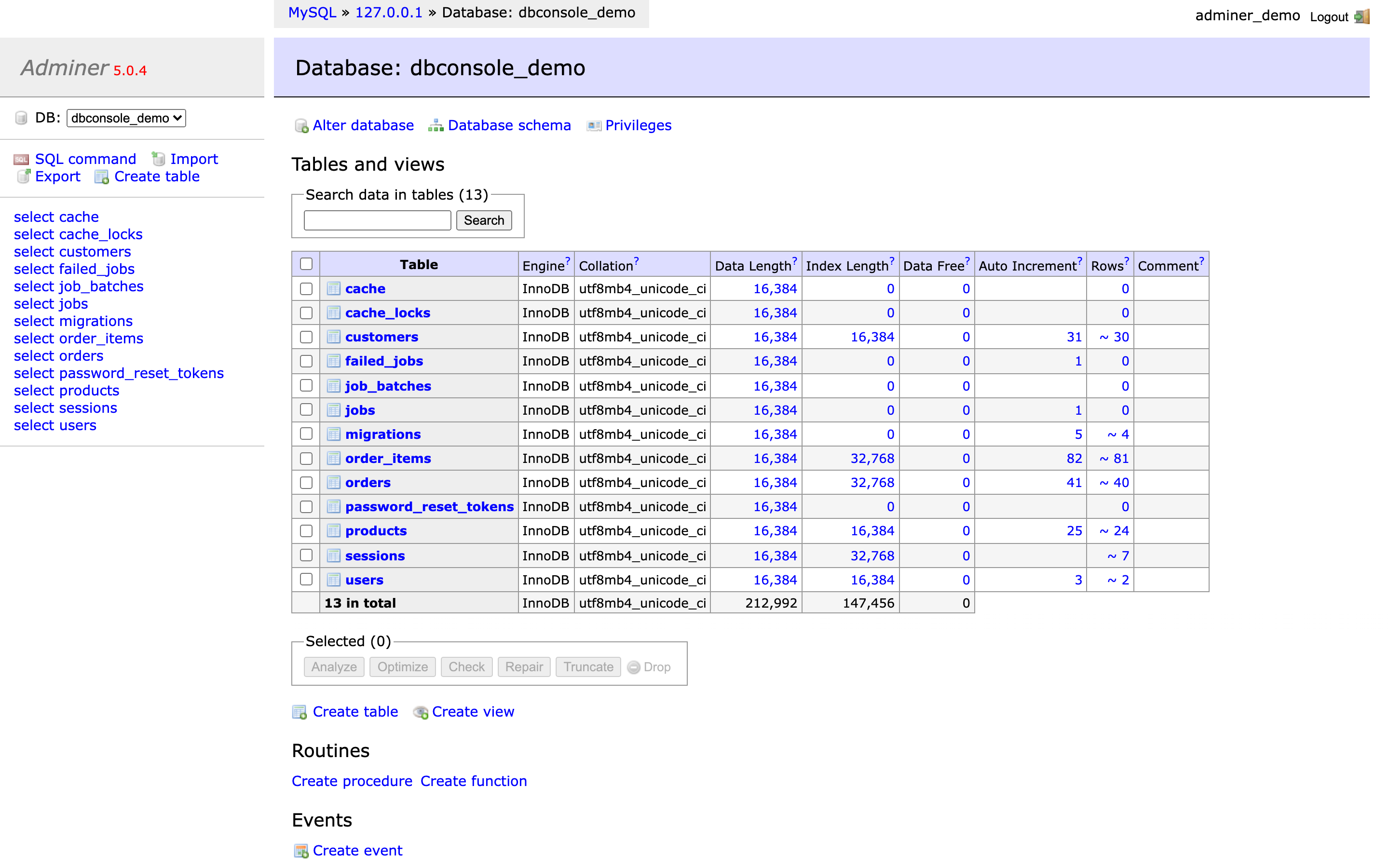Check the failed_jobs table checkbox
The height and width of the screenshot is (868, 1389).
(x=306, y=361)
